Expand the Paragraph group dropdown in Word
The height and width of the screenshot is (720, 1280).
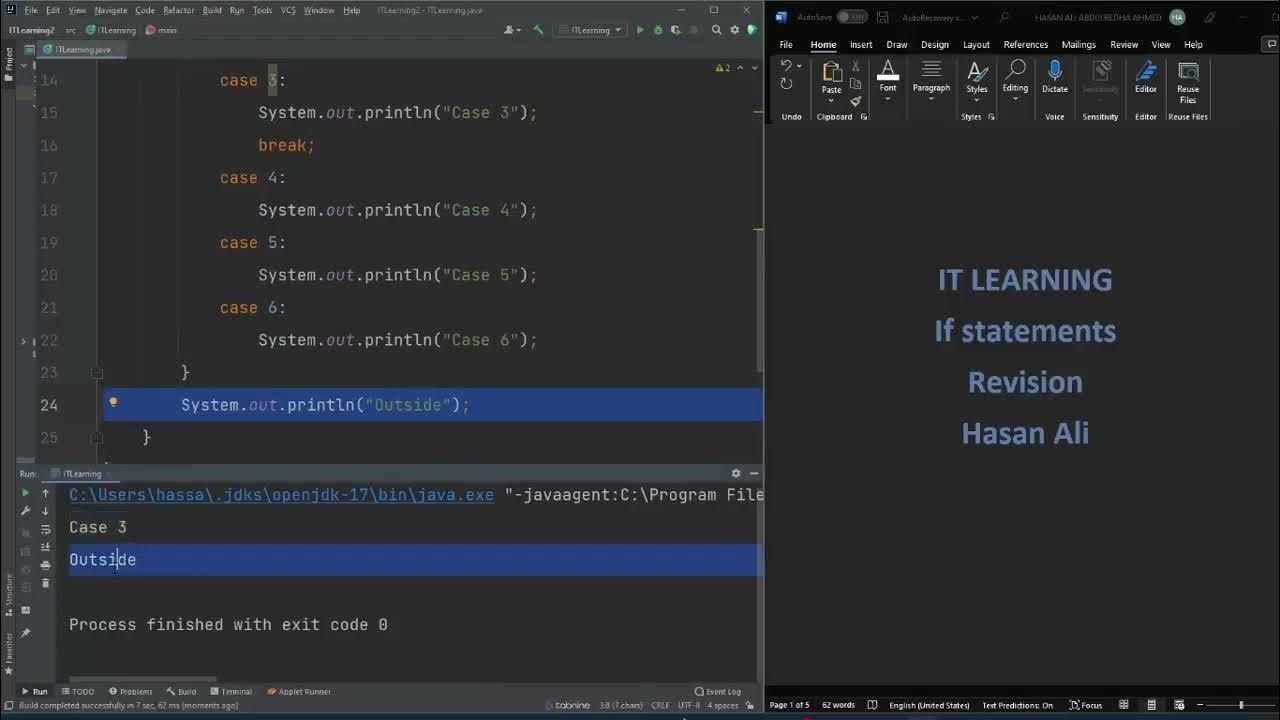point(931,98)
